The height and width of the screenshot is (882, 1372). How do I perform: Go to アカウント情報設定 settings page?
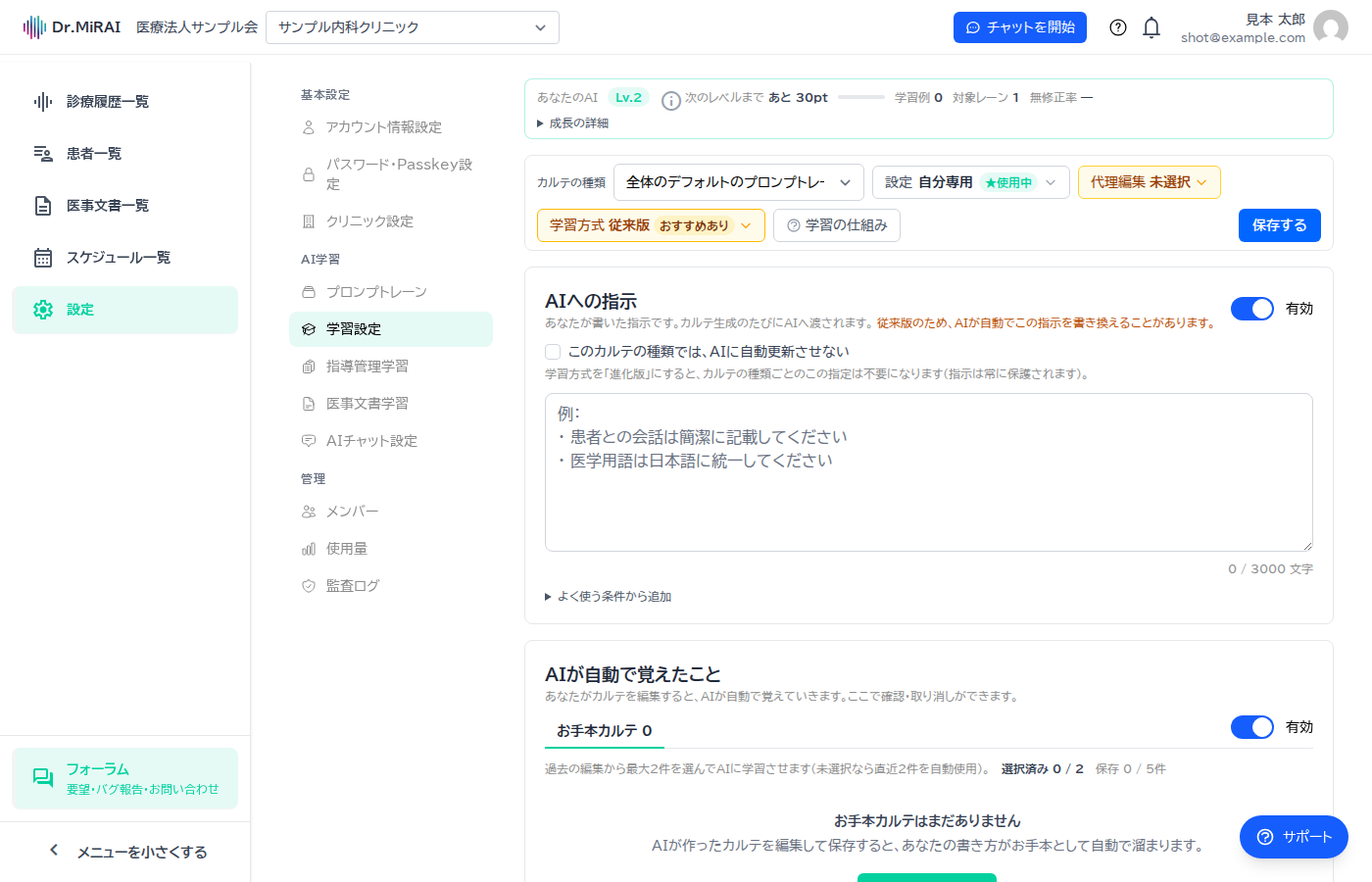391,127
